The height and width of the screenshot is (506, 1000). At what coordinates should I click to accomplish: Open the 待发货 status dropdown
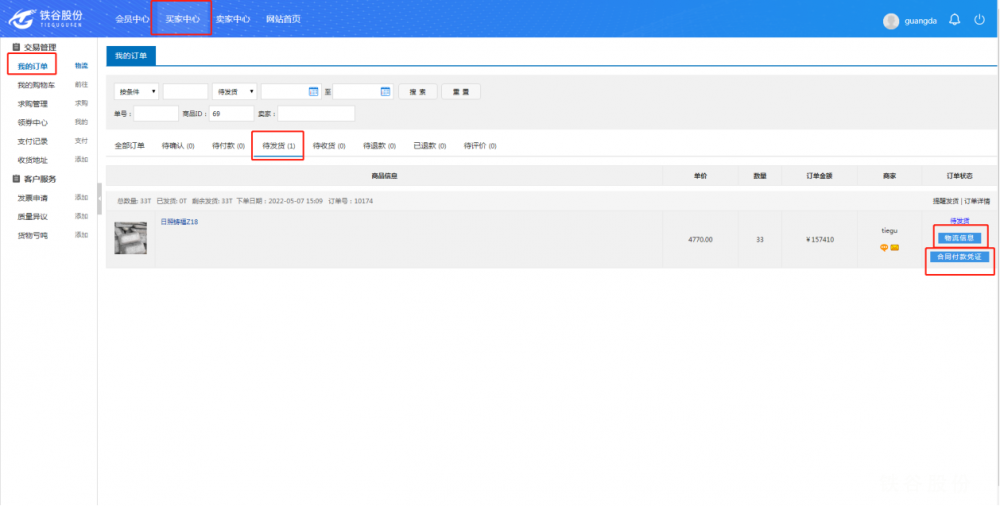pyautogui.click(x=234, y=92)
